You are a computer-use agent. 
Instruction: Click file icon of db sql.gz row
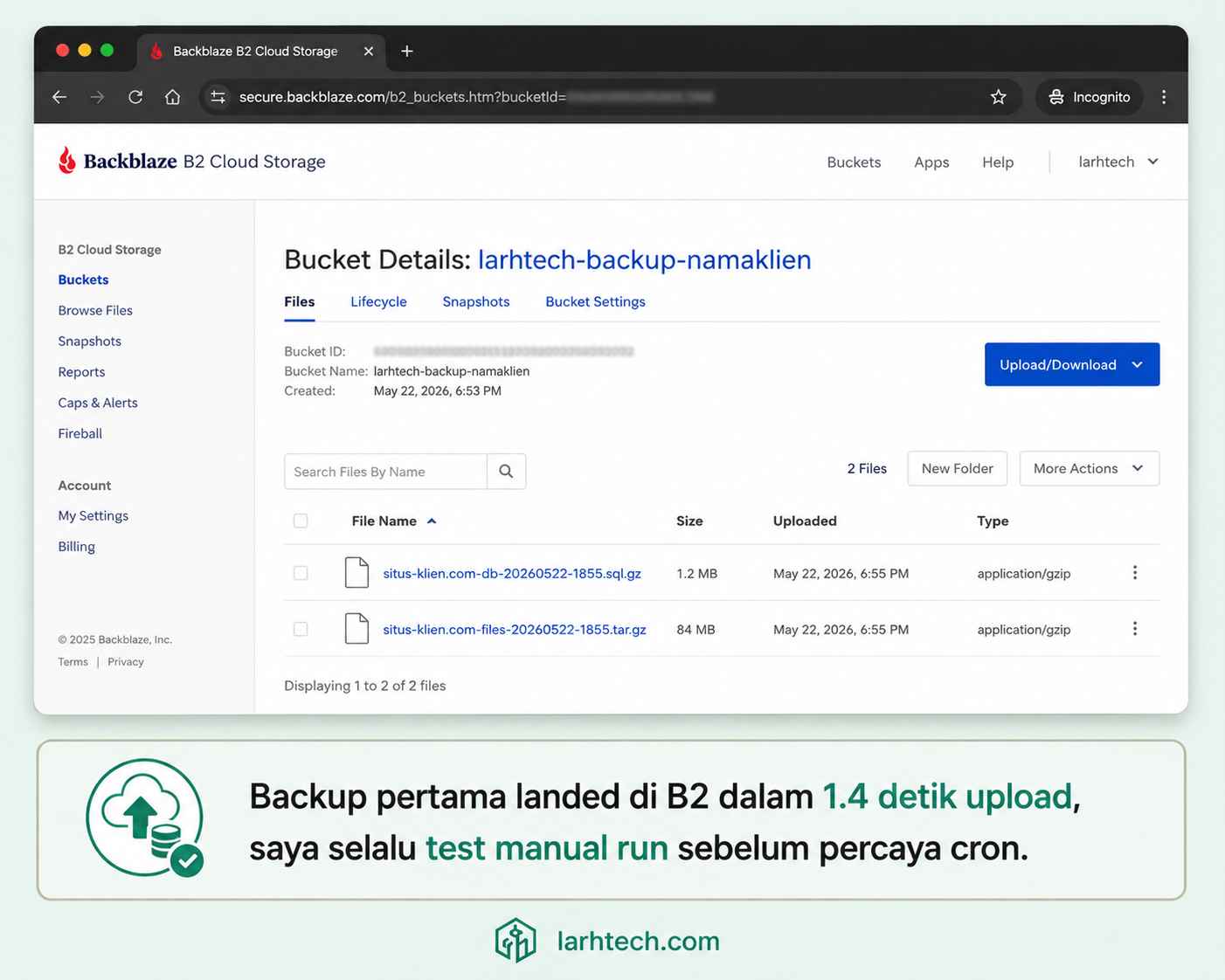coord(356,573)
